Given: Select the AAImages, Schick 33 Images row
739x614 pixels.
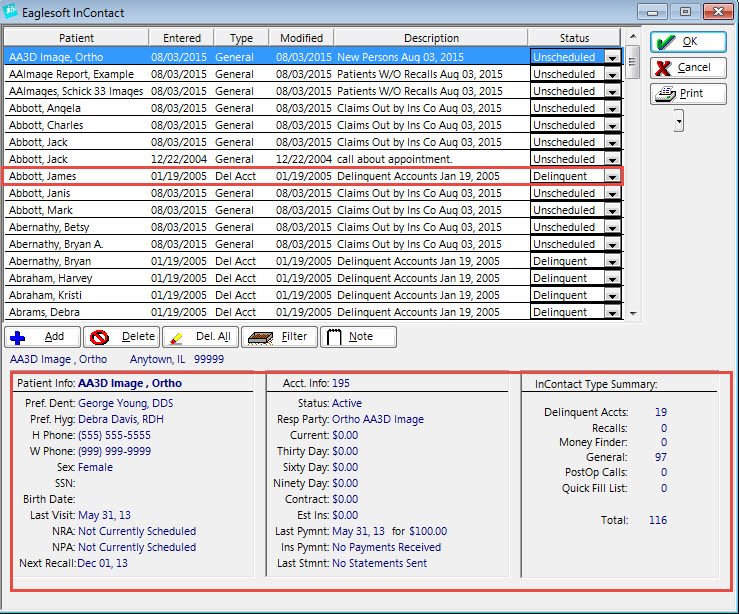Looking at the screenshot, I should [313, 91].
